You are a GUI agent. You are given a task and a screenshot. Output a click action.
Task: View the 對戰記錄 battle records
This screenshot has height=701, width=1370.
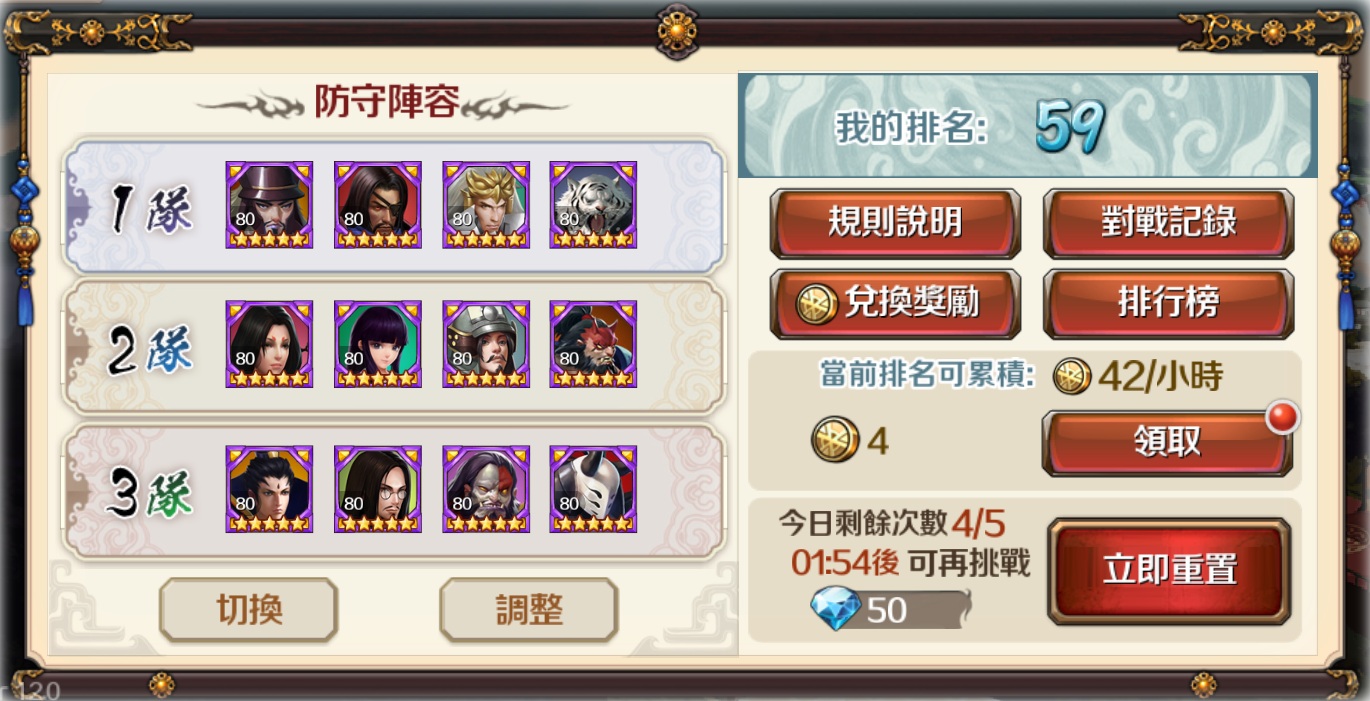click(1168, 223)
